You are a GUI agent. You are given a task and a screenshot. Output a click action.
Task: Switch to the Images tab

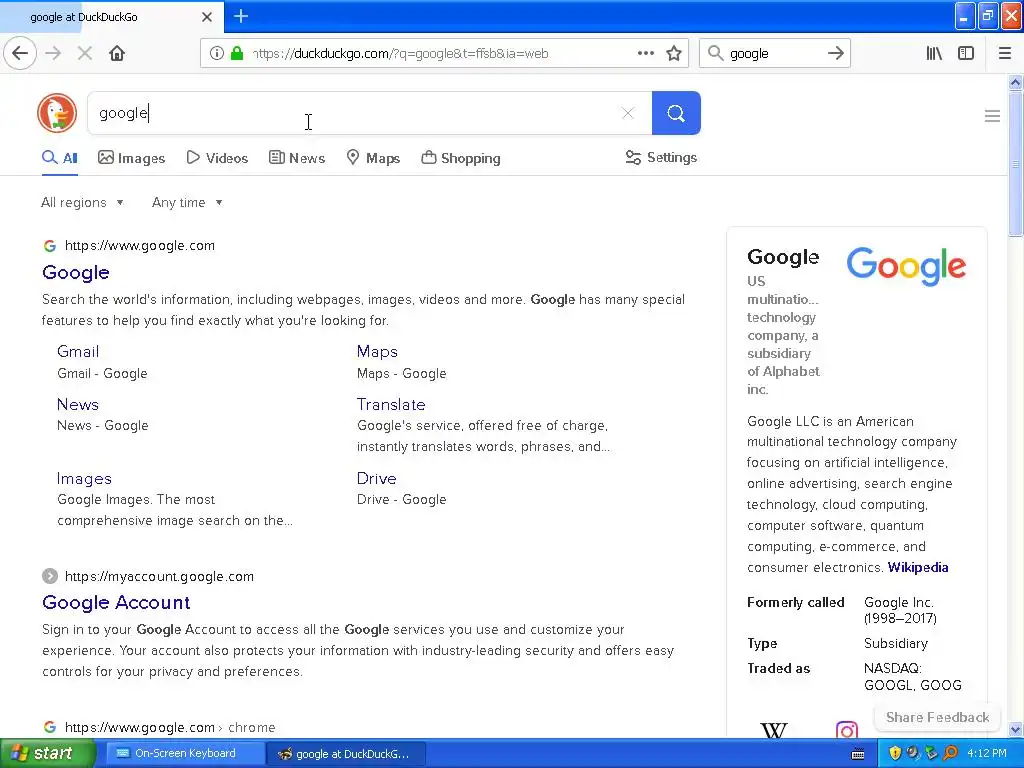(x=131, y=158)
